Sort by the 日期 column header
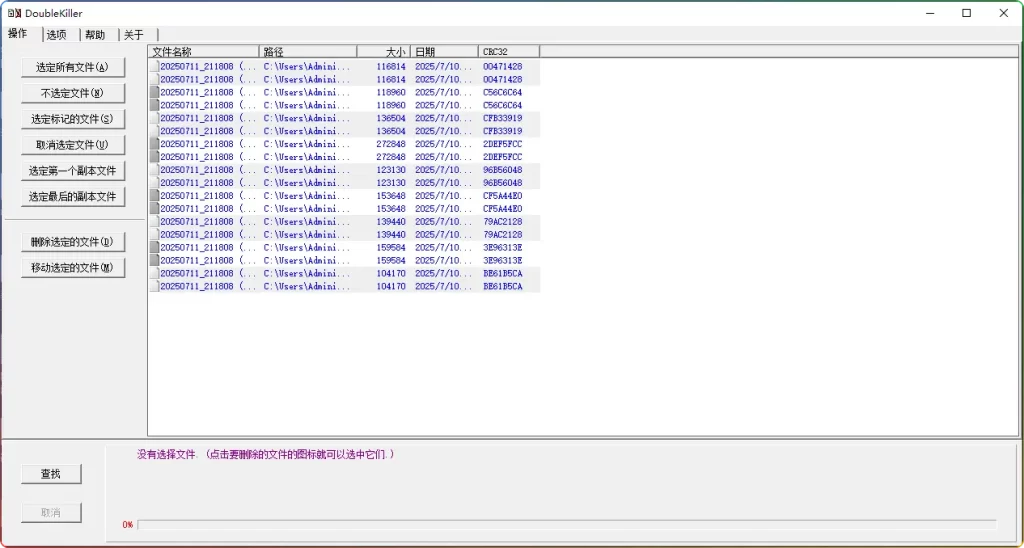Screen dimensions: 1024x548 tap(444, 52)
